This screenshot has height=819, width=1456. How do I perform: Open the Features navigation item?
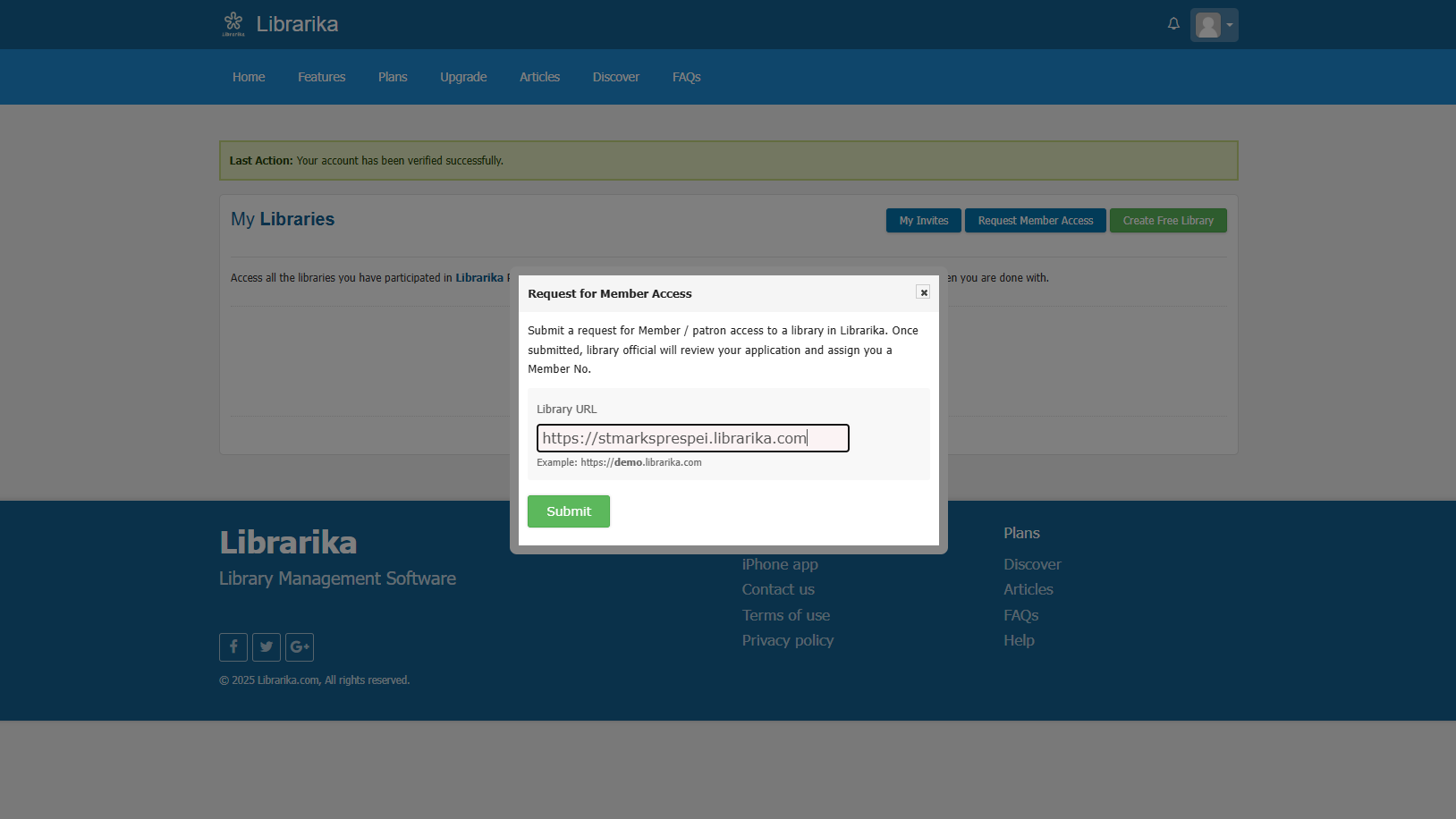point(321,77)
